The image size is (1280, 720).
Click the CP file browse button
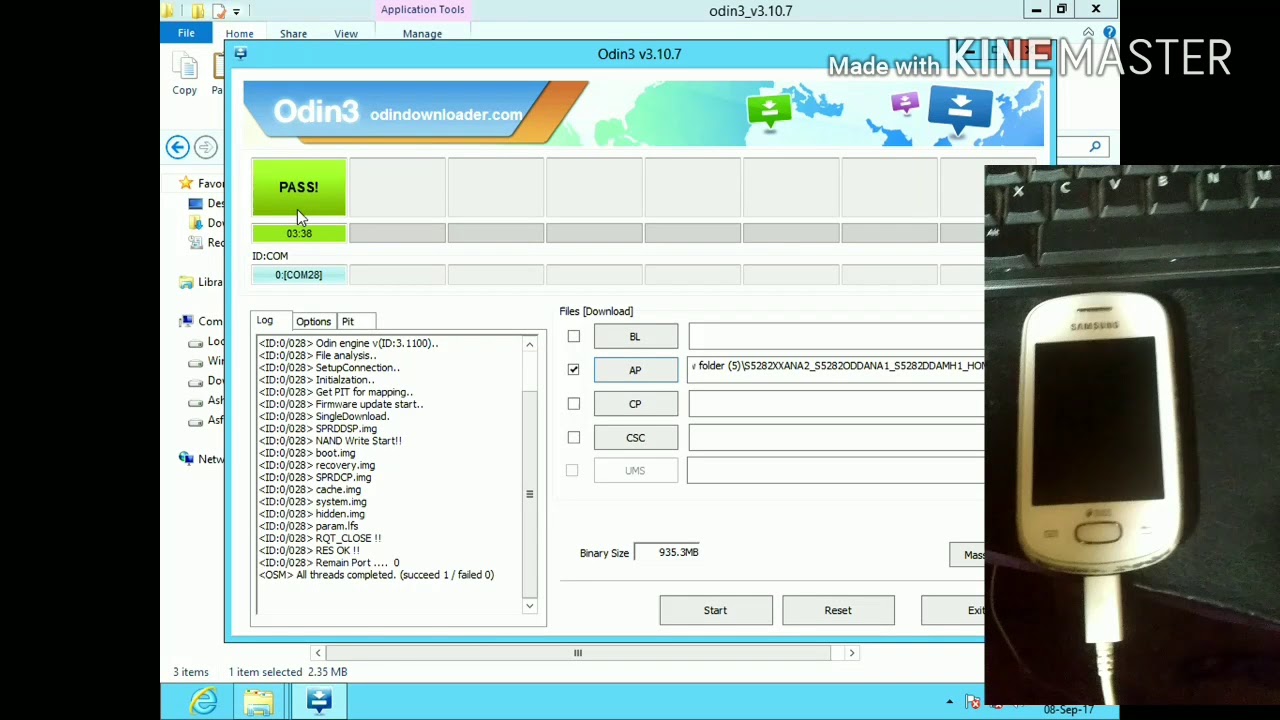tap(636, 404)
